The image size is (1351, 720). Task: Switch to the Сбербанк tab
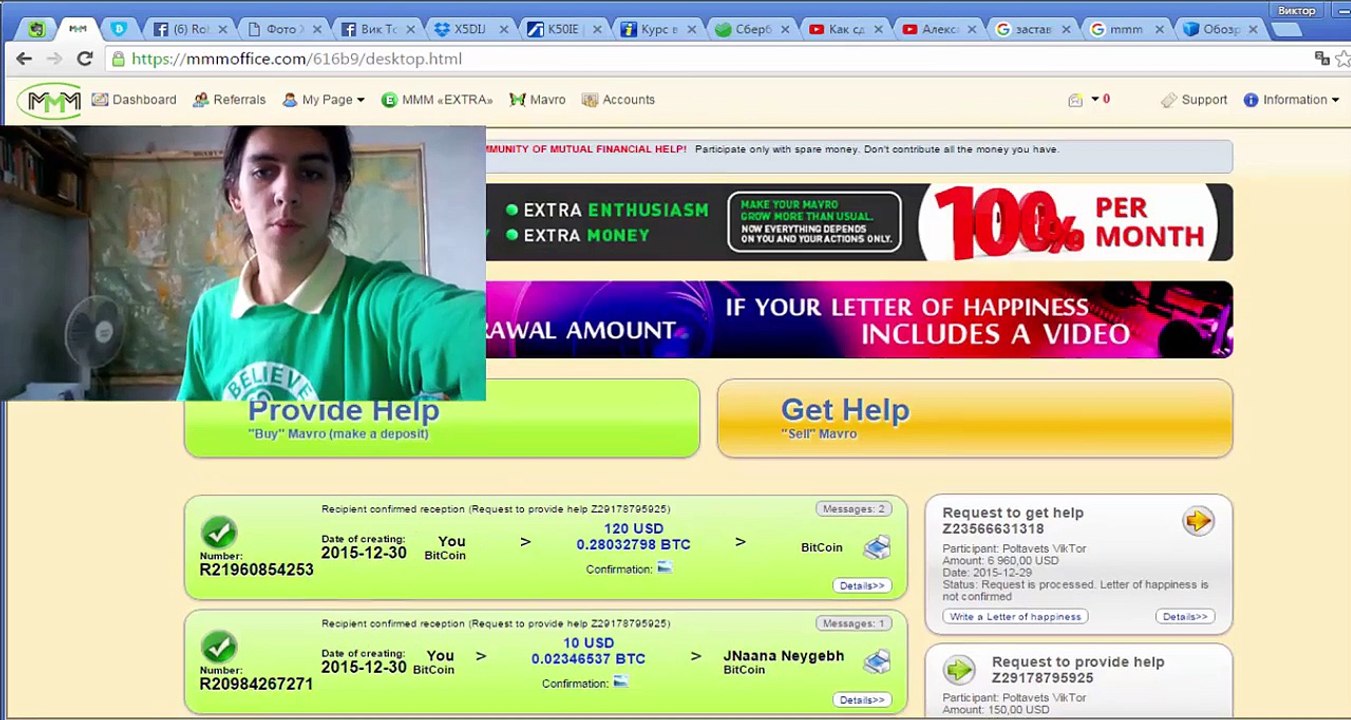click(752, 29)
